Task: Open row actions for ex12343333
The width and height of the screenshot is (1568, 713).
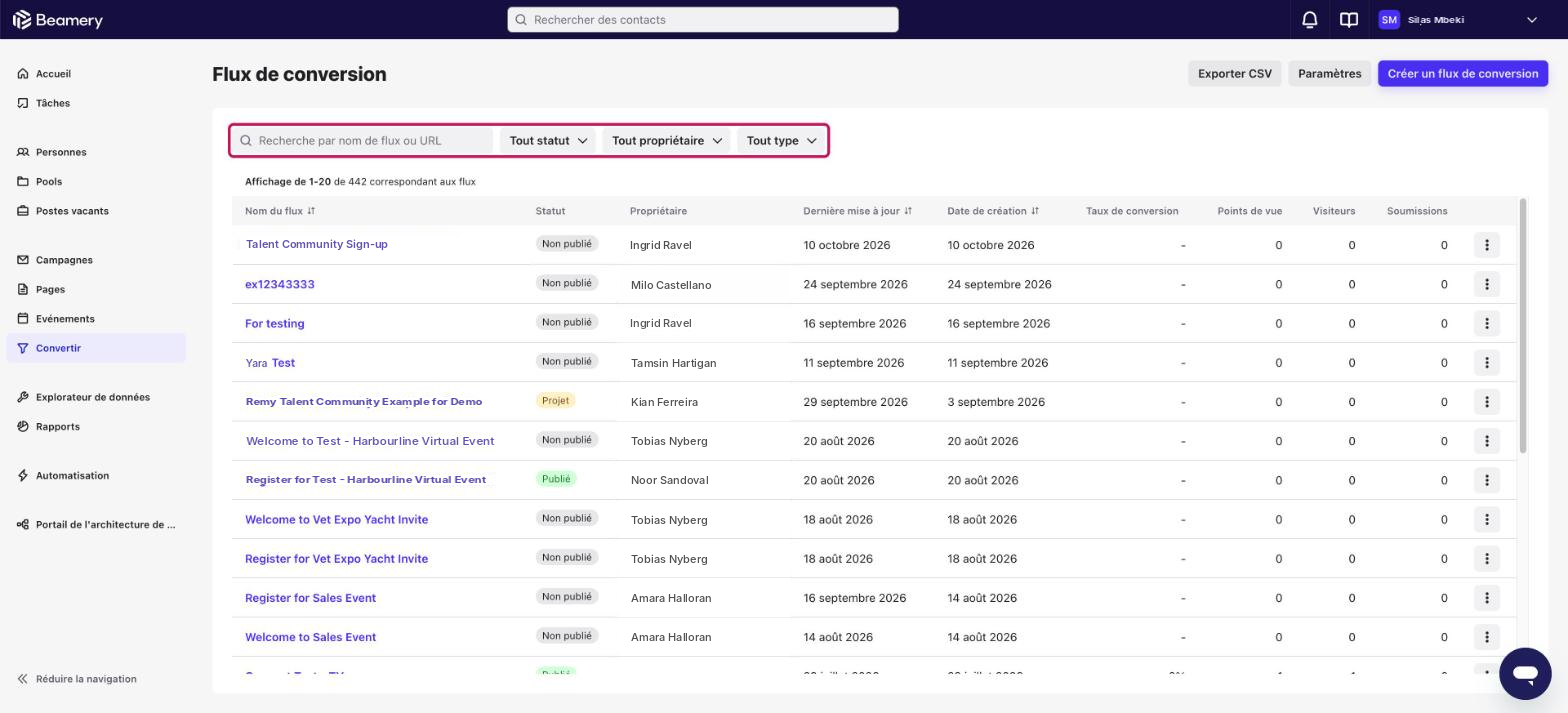Action: [1487, 284]
